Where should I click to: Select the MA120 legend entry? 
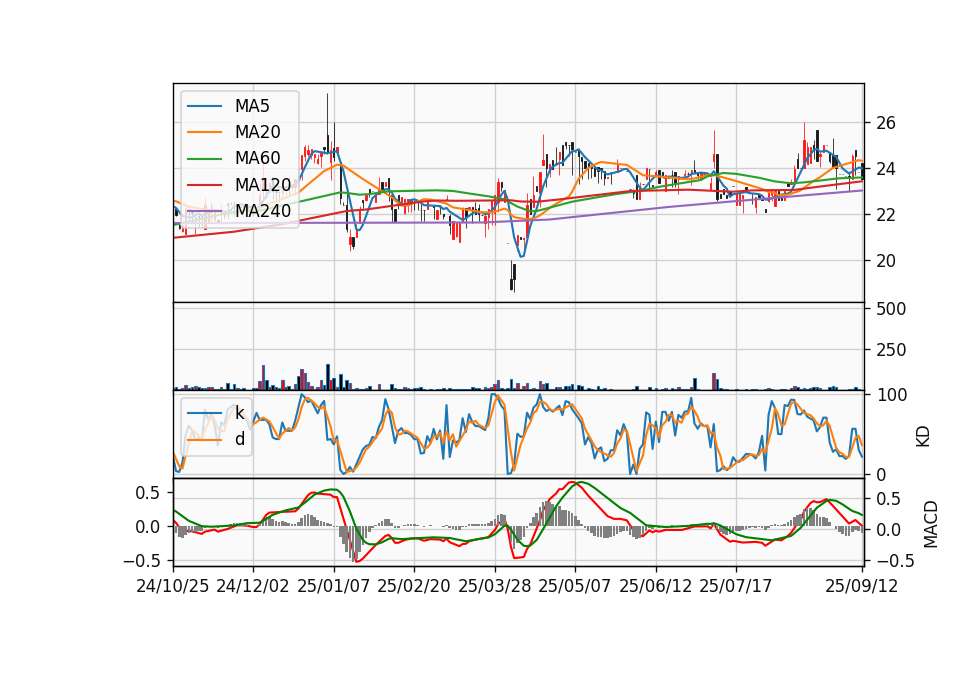(x=239, y=184)
